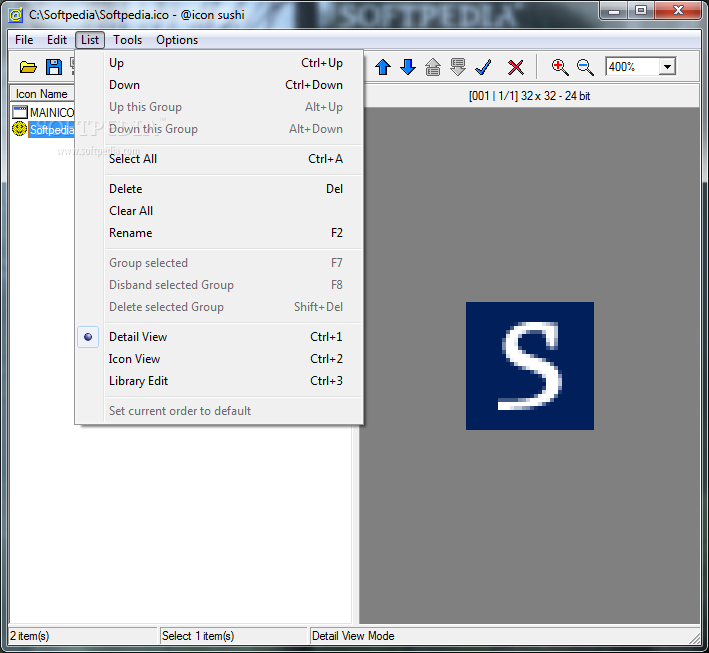Click the zoom out magnifier icon
Image resolution: width=709 pixels, height=653 pixels.
585,67
